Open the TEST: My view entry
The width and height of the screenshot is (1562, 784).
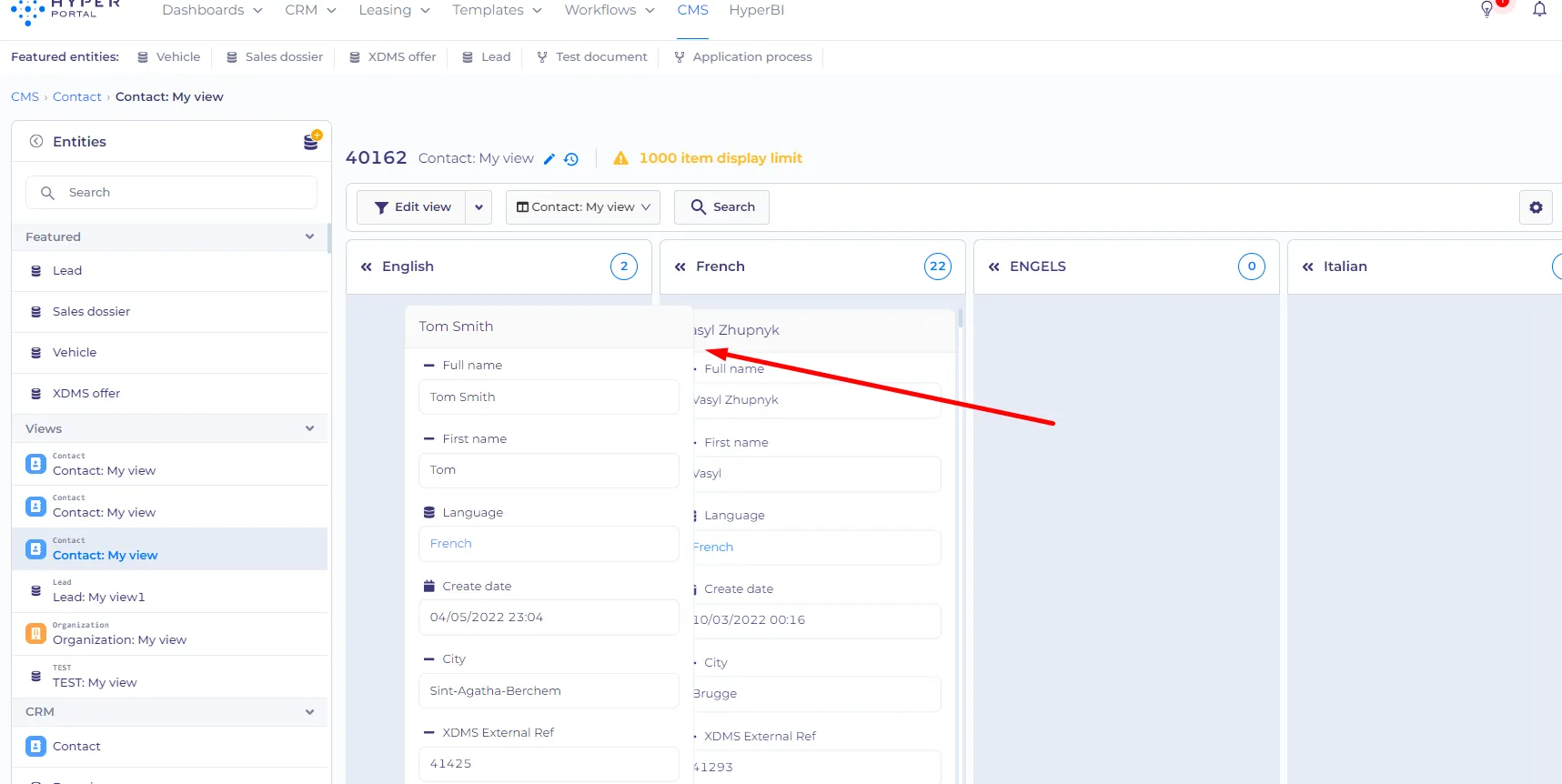pyautogui.click(x=170, y=677)
